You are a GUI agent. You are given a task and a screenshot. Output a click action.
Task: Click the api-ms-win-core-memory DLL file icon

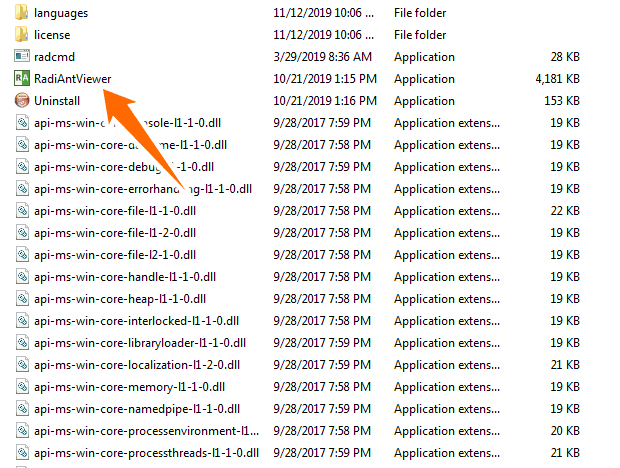coord(22,387)
